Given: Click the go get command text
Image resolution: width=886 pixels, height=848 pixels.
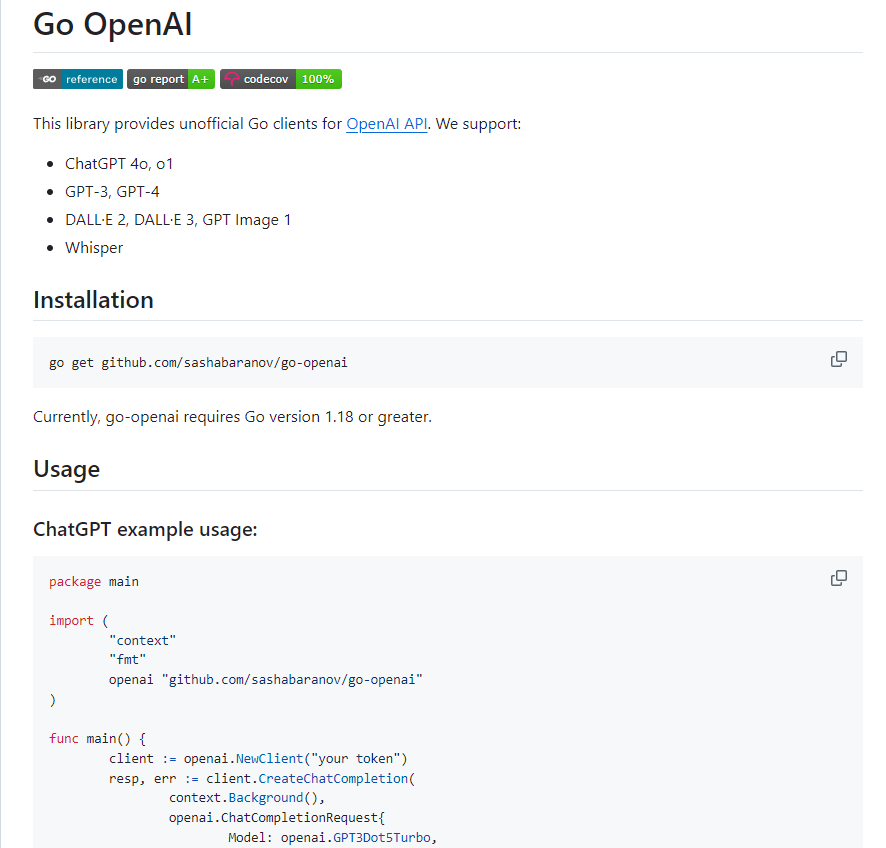Looking at the screenshot, I should (x=198, y=362).
